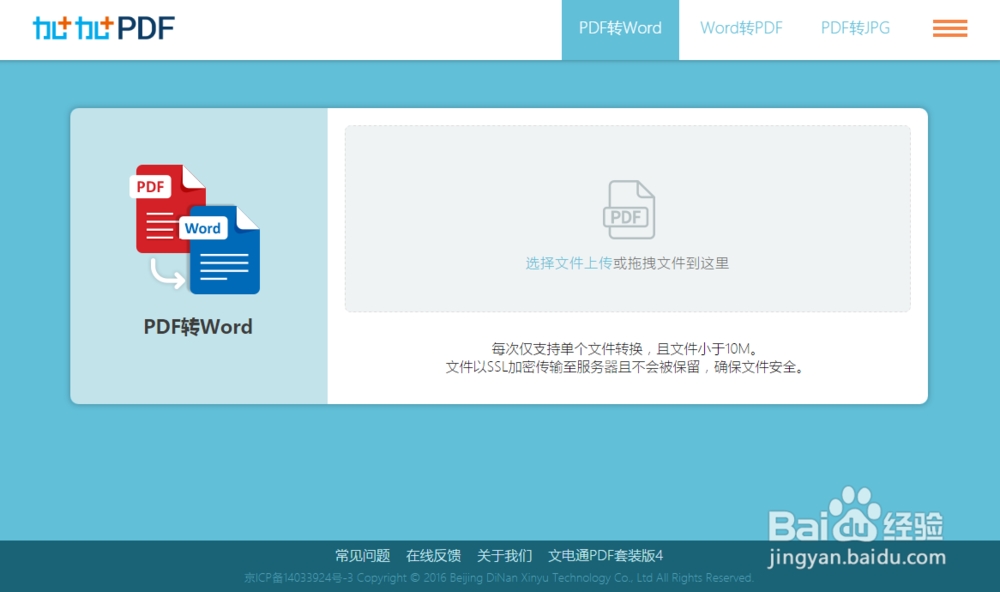Open the 文电通PDF套装版4 link
This screenshot has height=592, width=1000.
tap(606, 555)
